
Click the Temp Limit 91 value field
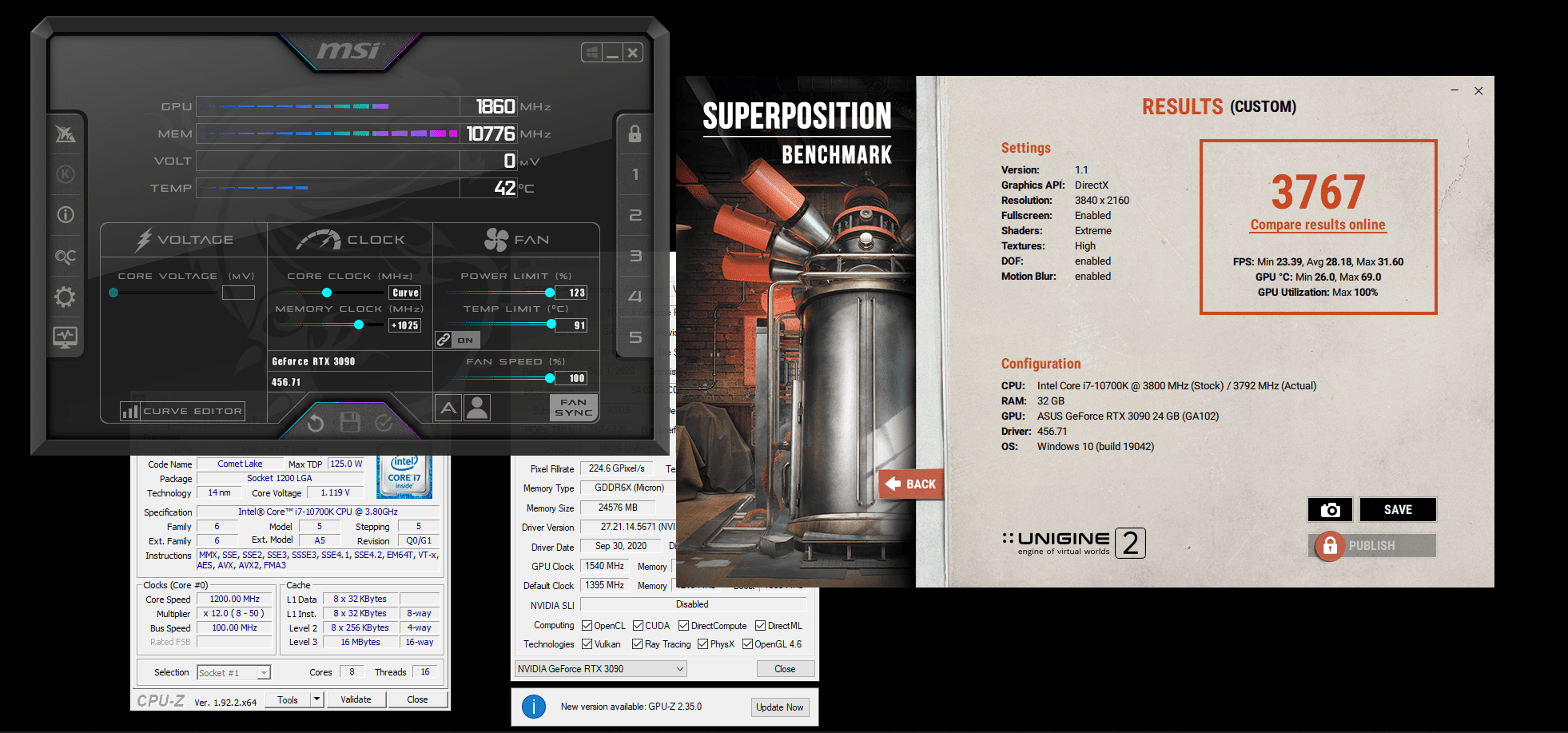click(x=572, y=325)
